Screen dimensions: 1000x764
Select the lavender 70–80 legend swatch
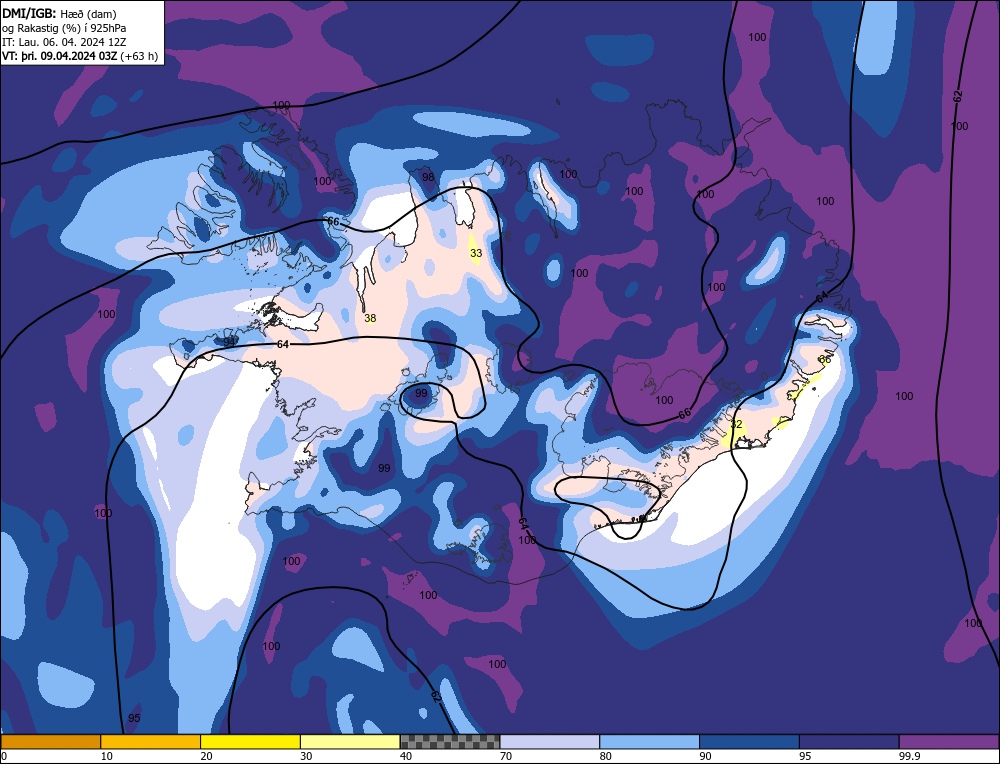click(550, 741)
